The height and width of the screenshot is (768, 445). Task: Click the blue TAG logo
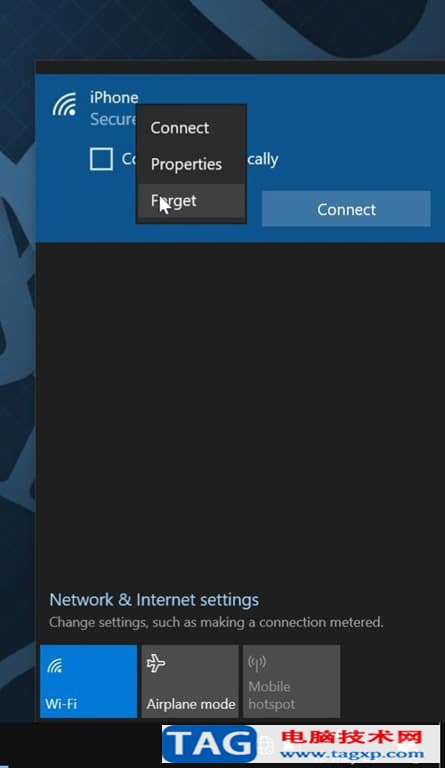[210, 744]
